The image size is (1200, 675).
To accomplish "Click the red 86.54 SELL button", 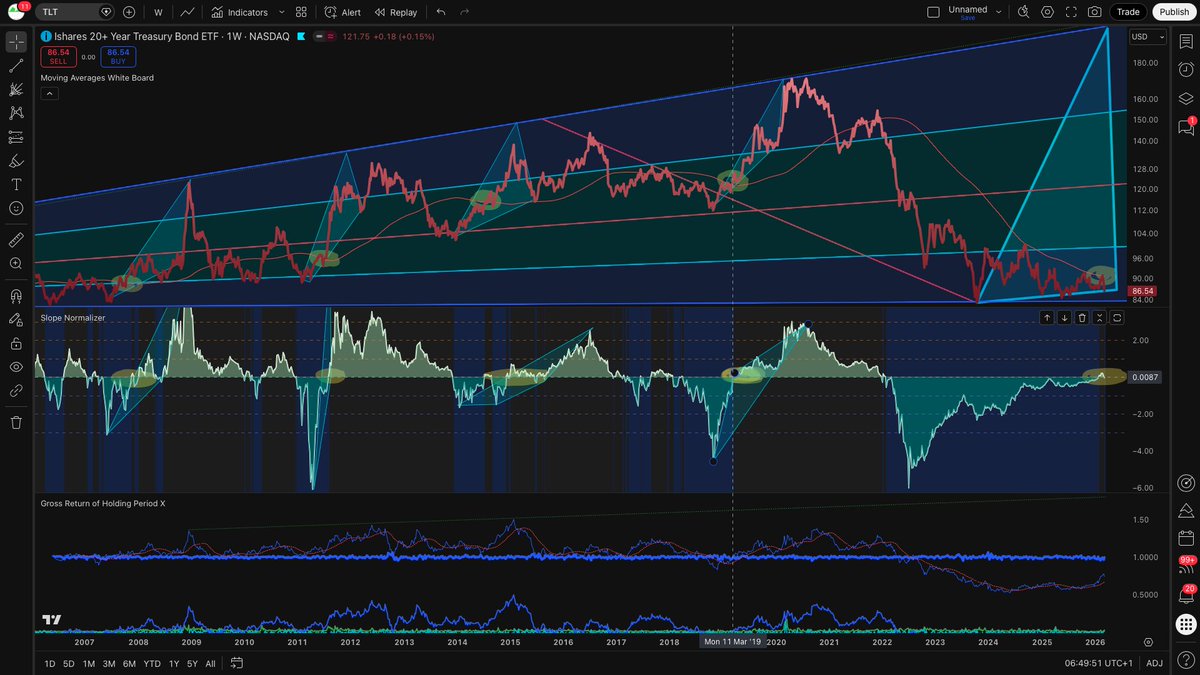I will pos(58,56).
